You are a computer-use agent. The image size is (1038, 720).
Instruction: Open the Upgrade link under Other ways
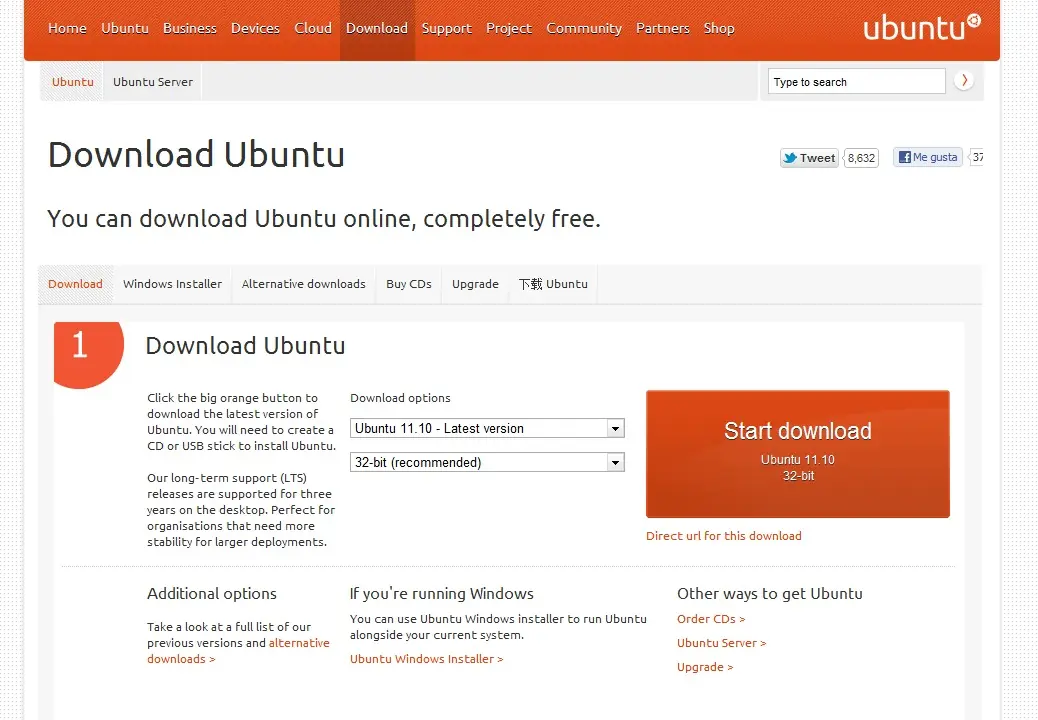point(705,667)
